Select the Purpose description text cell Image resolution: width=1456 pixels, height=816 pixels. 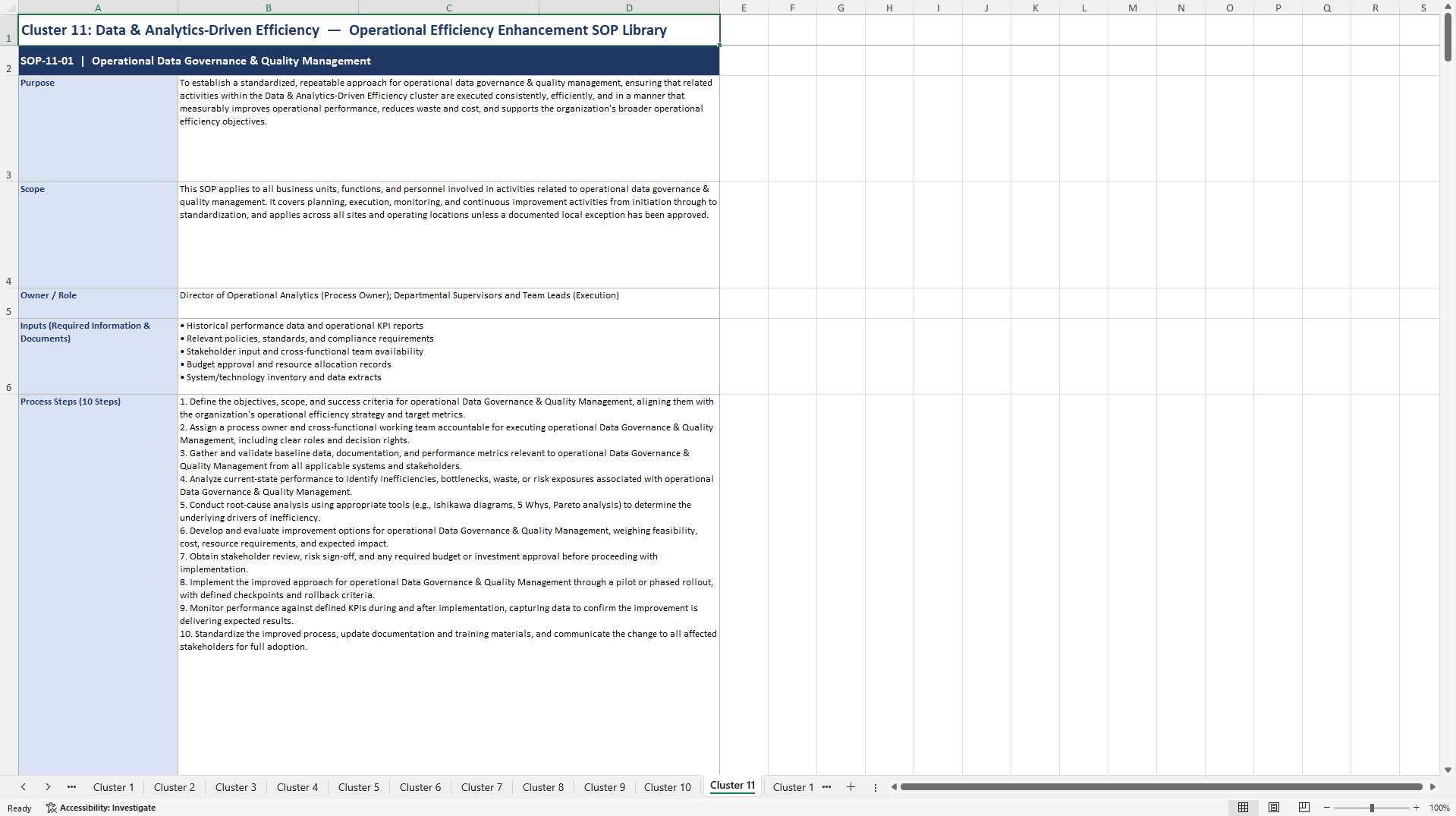point(448,128)
